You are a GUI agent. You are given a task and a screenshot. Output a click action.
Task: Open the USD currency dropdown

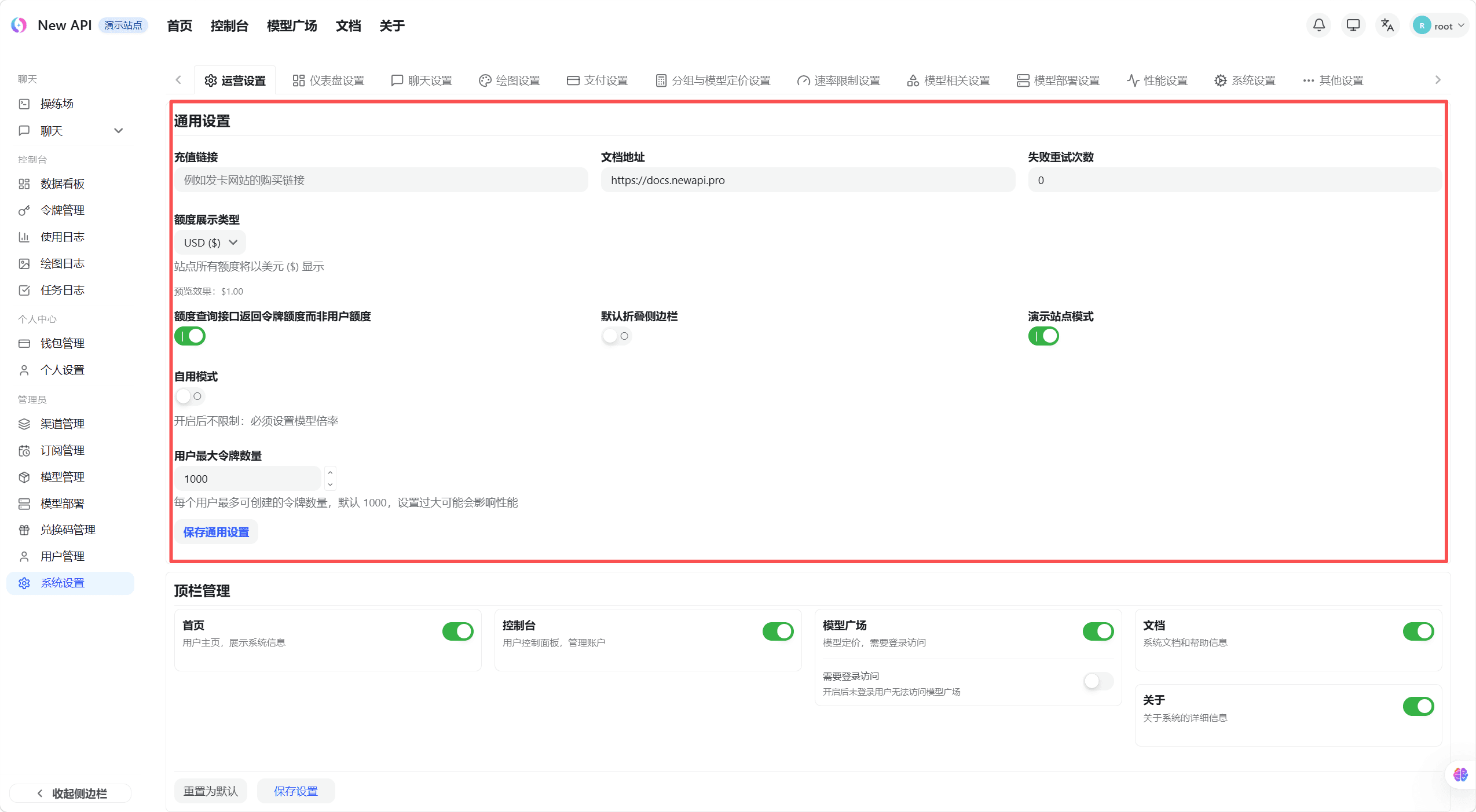coord(209,242)
